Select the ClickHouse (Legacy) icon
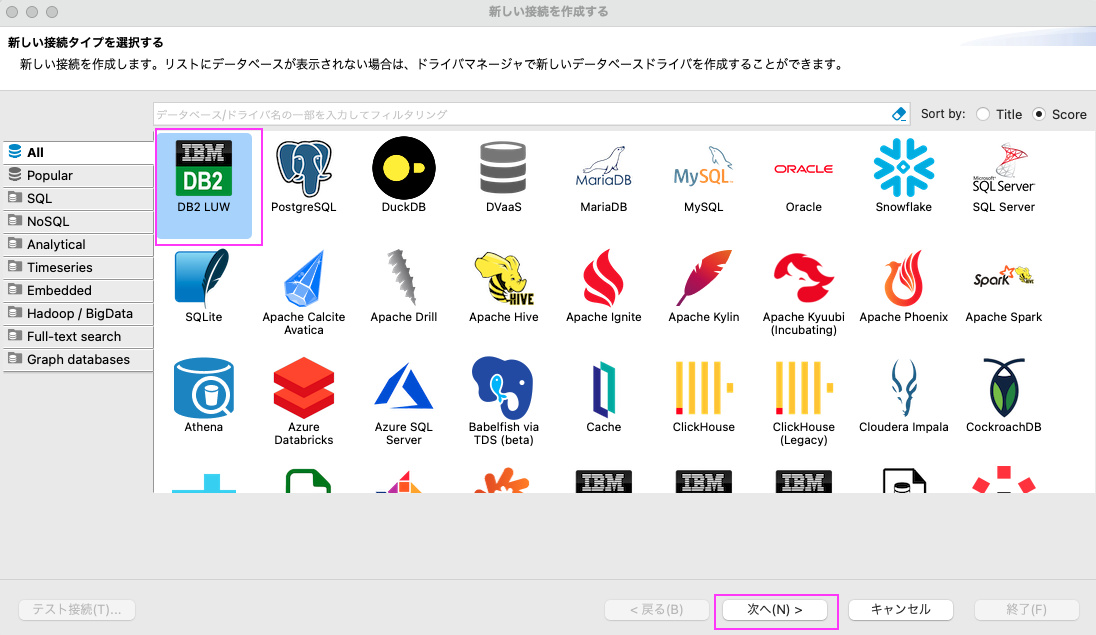 (803, 388)
